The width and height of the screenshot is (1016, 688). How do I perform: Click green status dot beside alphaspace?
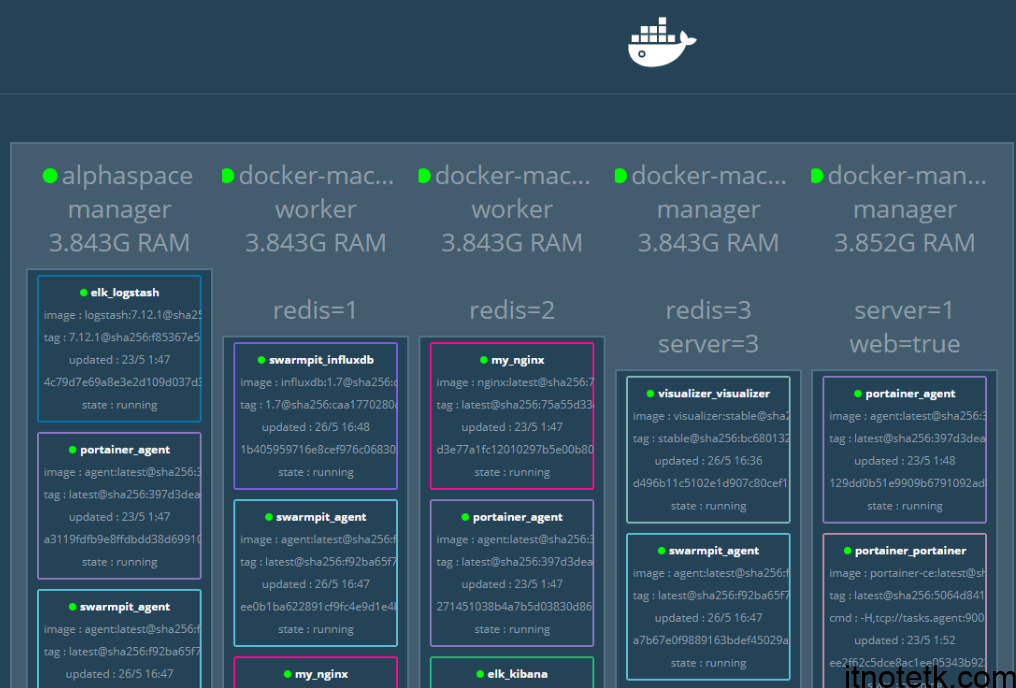50,176
